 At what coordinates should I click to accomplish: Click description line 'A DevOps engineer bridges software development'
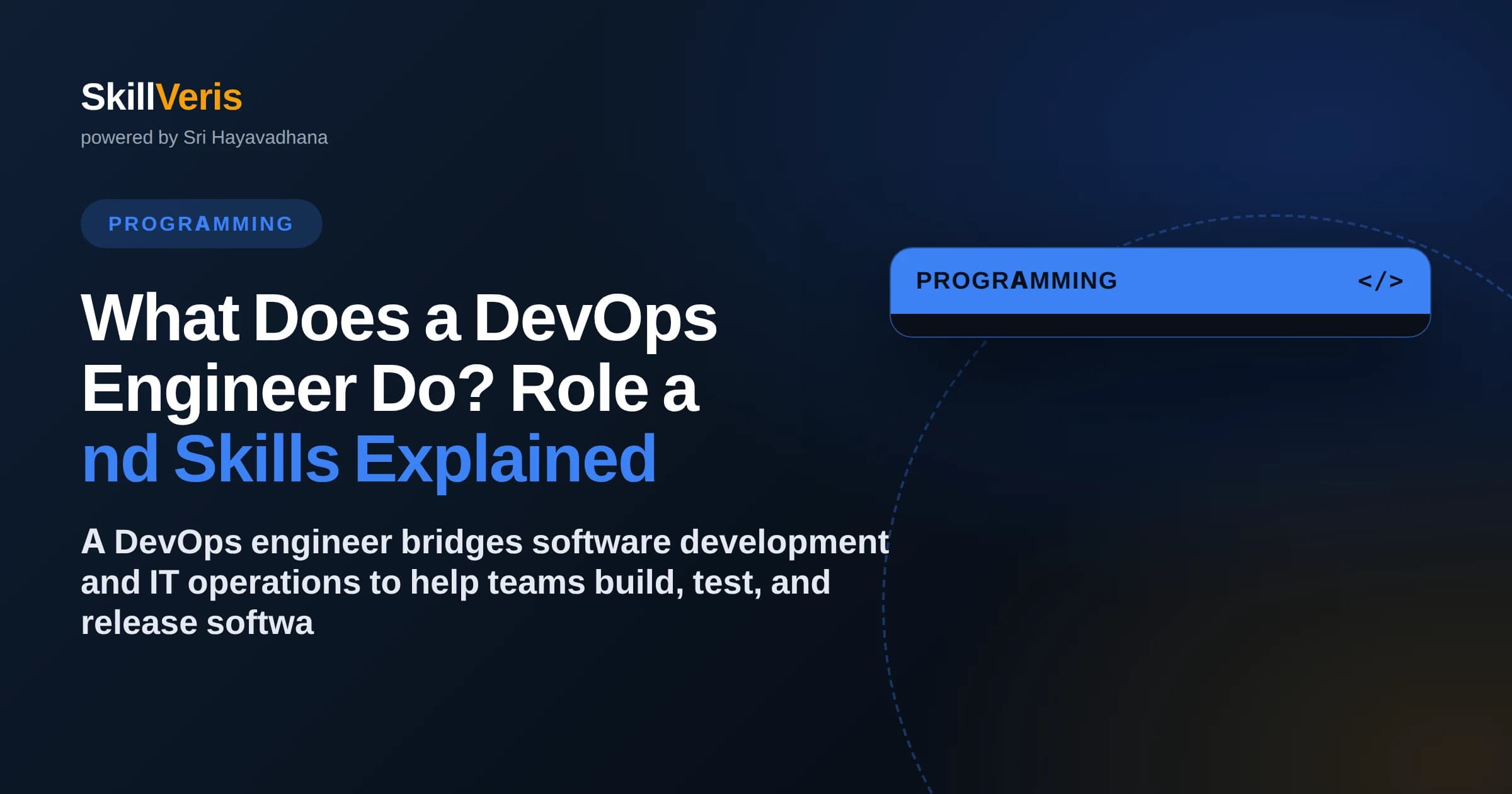click(x=484, y=542)
